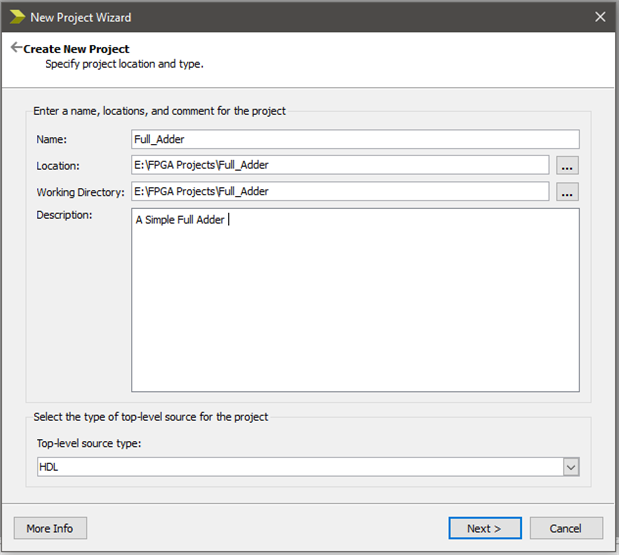The width and height of the screenshot is (619, 555).
Task: Click in the Description text area
Action: [355, 300]
